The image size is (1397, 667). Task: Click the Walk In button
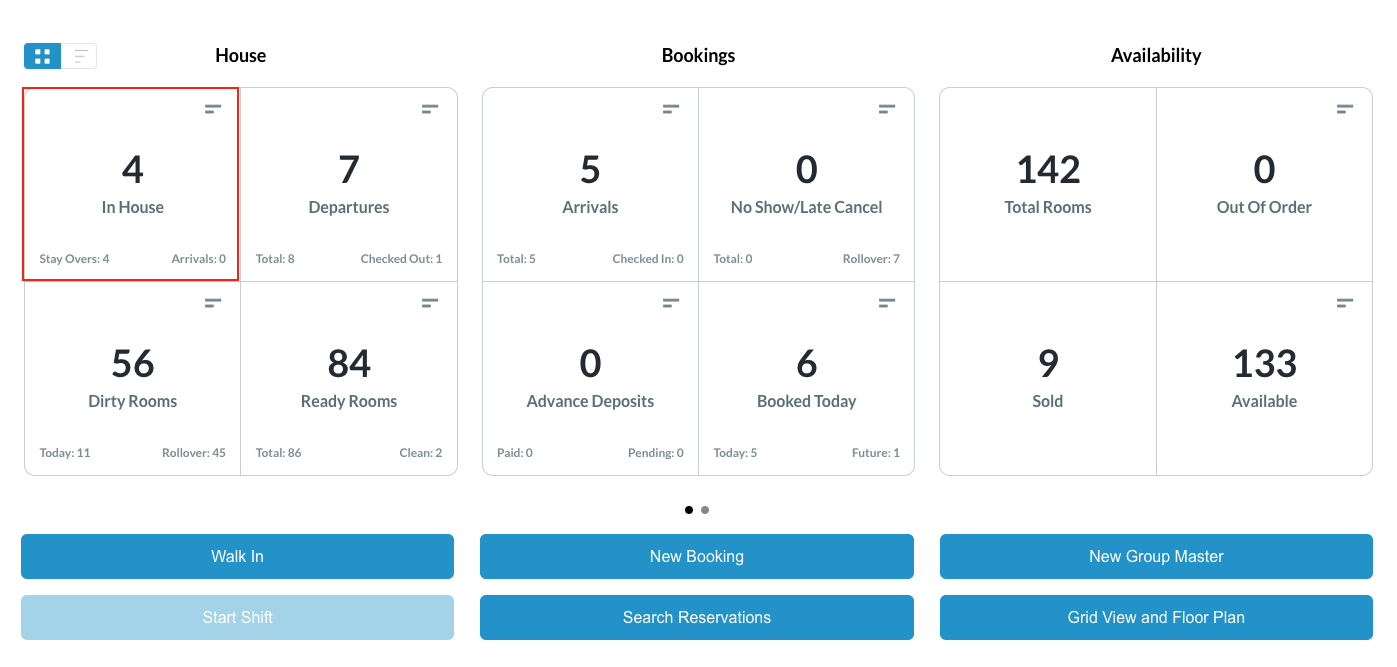[237, 556]
